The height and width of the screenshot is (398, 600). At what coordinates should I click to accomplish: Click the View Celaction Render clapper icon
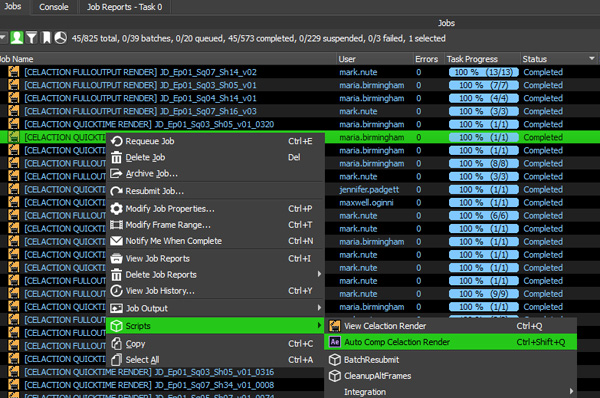tap(335, 326)
